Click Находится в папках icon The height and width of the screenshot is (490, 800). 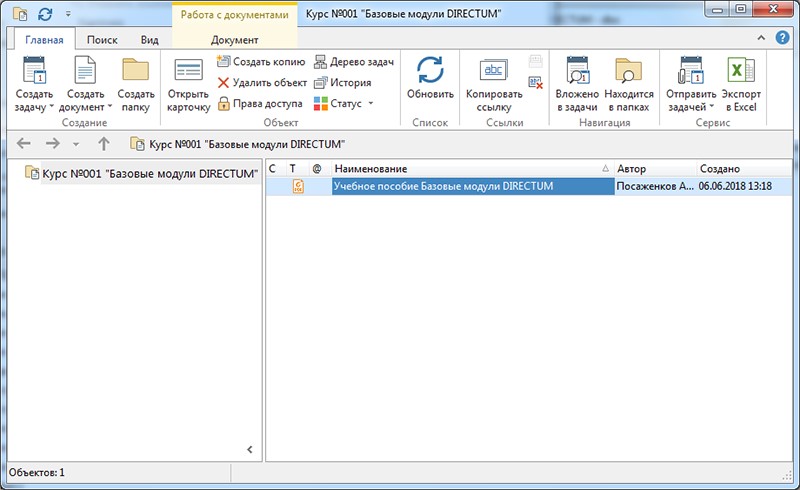click(629, 70)
